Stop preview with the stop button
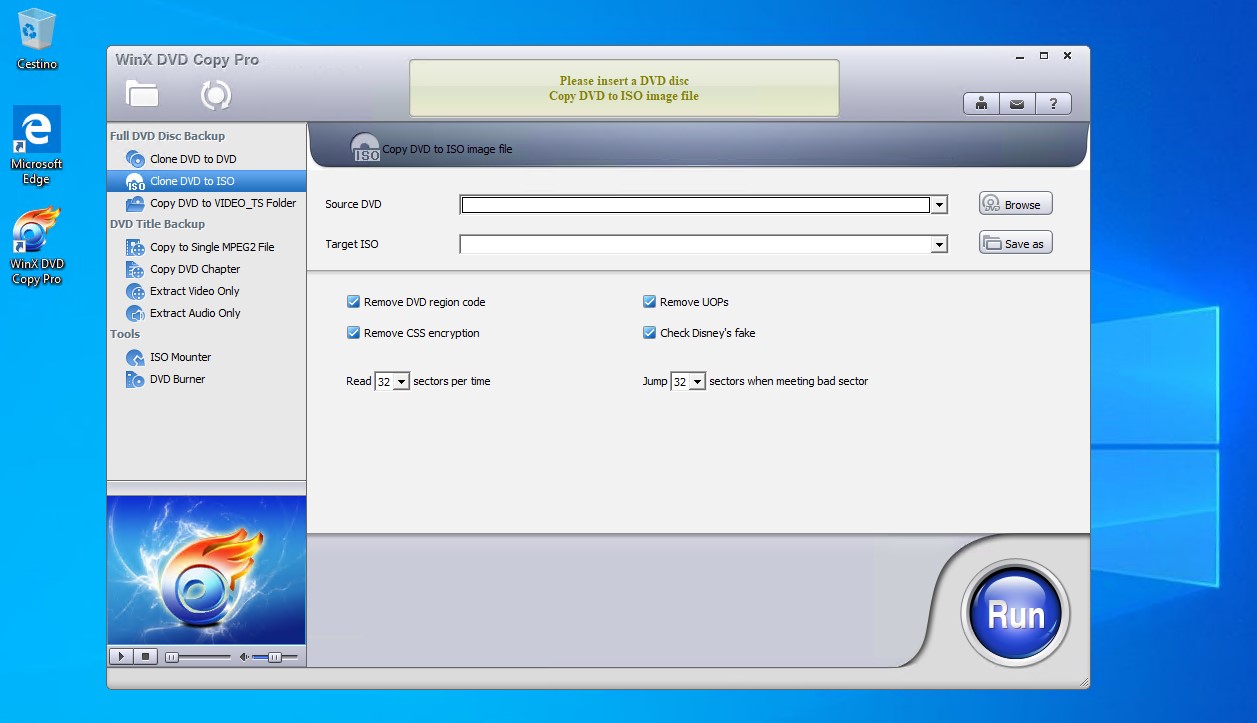 145,656
